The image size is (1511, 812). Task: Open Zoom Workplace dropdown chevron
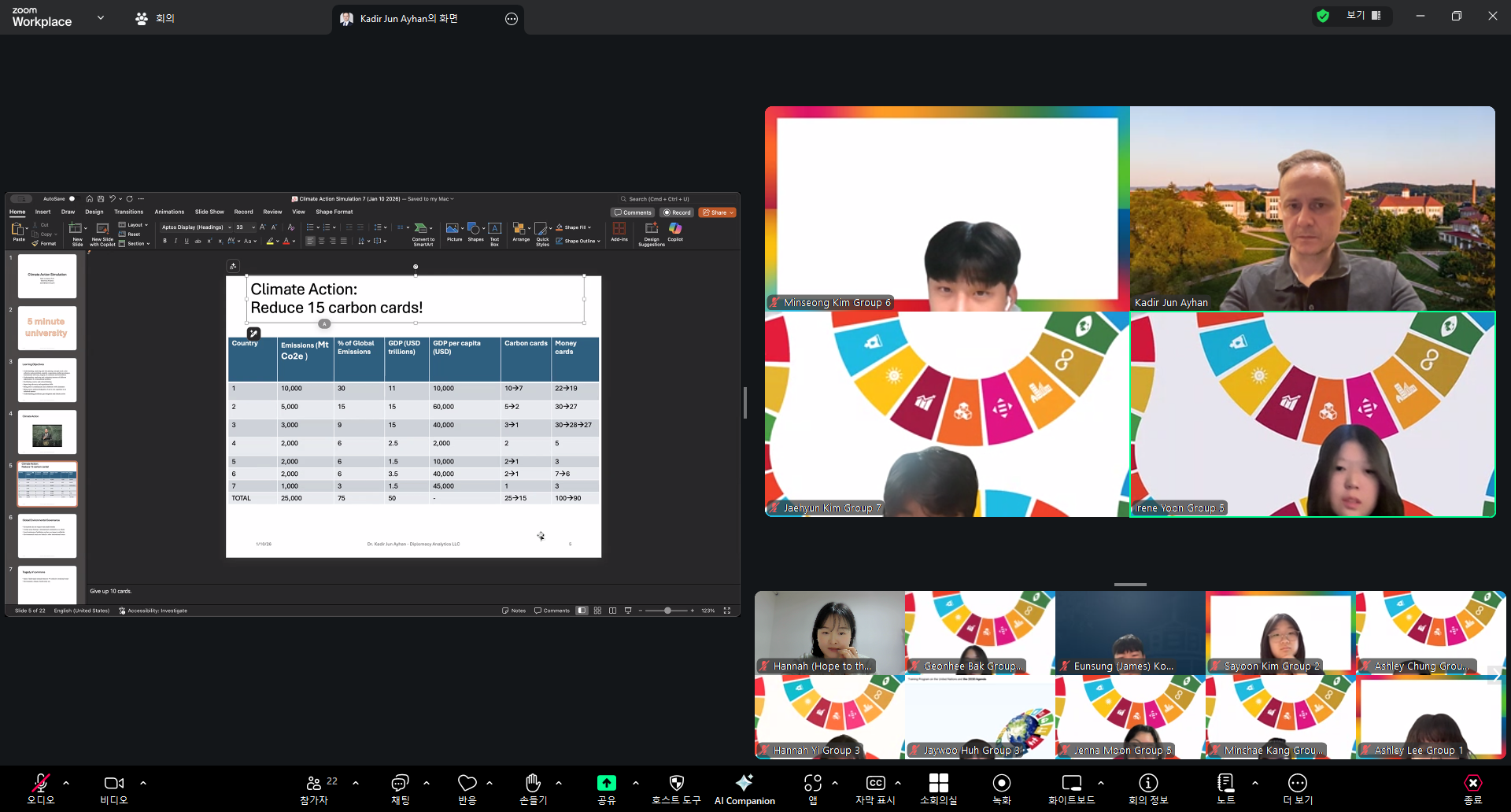tap(101, 17)
